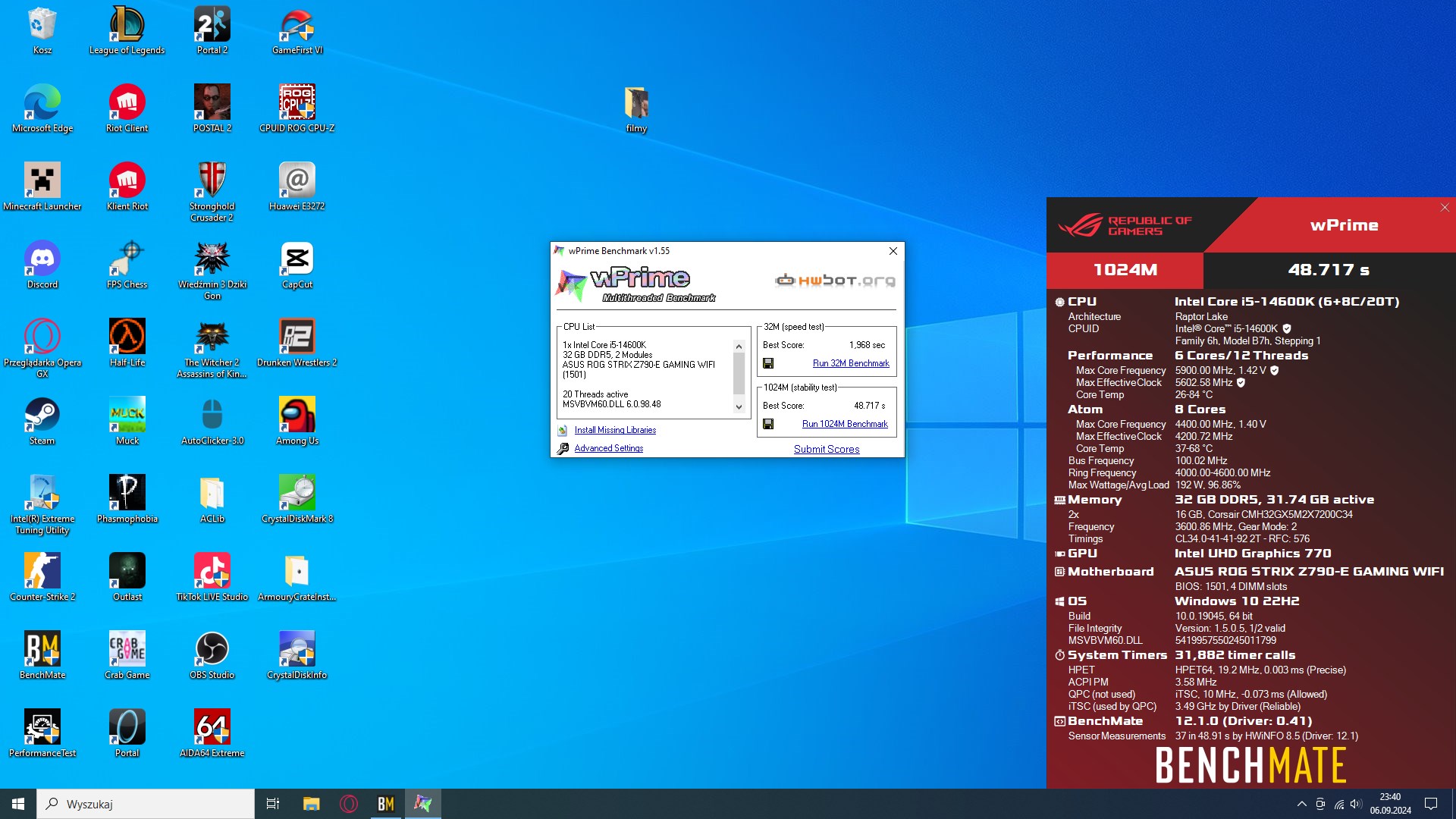Screen dimensions: 1456x819
Task: Open the network icon in system tray
Action: [1338, 804]
